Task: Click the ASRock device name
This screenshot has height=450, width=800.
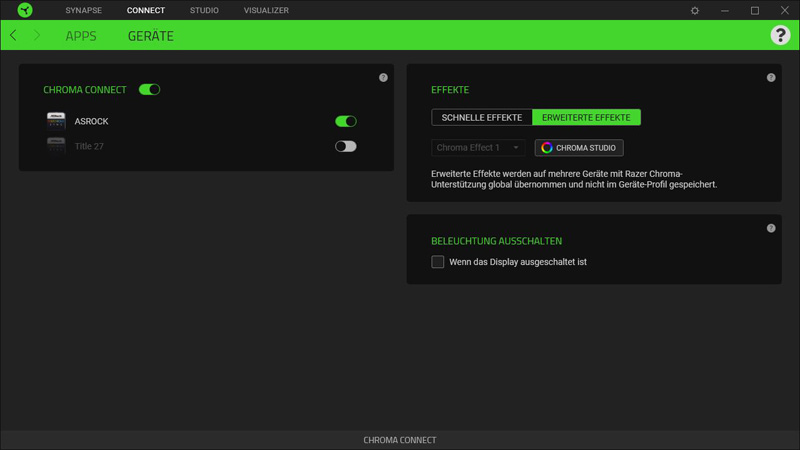Action: point(91,121)
